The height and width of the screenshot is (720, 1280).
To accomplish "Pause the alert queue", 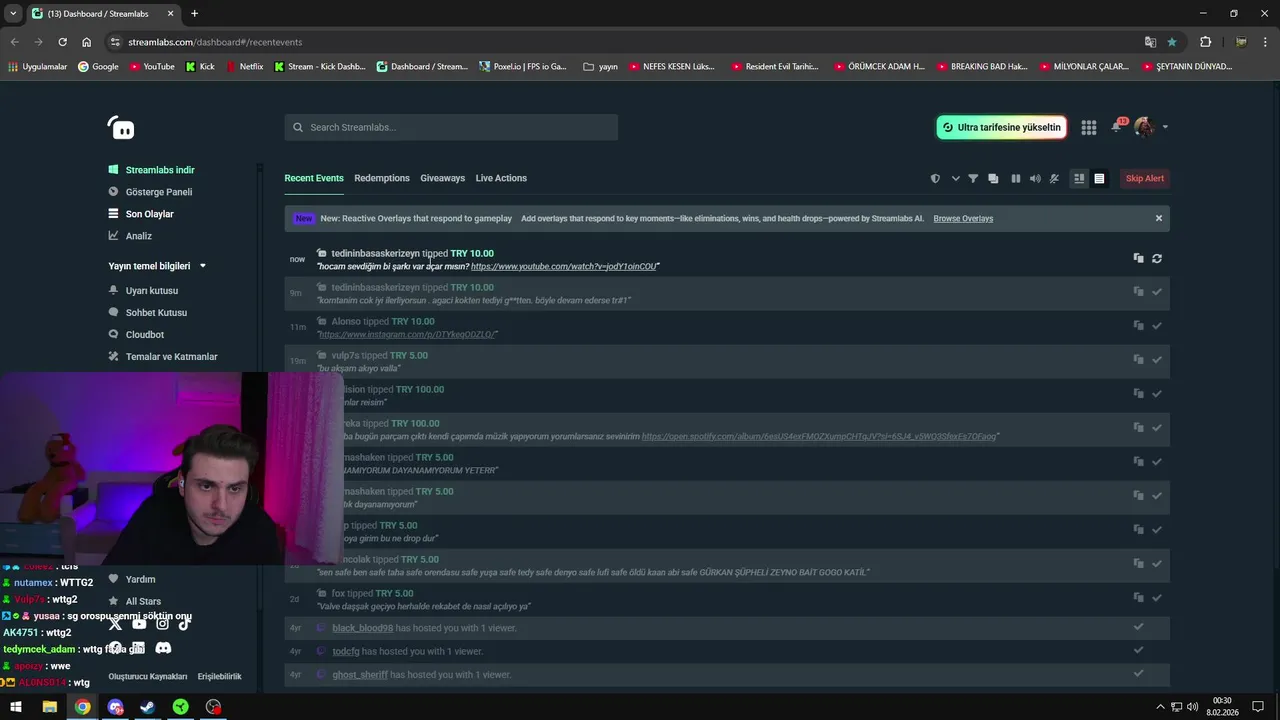I will (1015, 179).
